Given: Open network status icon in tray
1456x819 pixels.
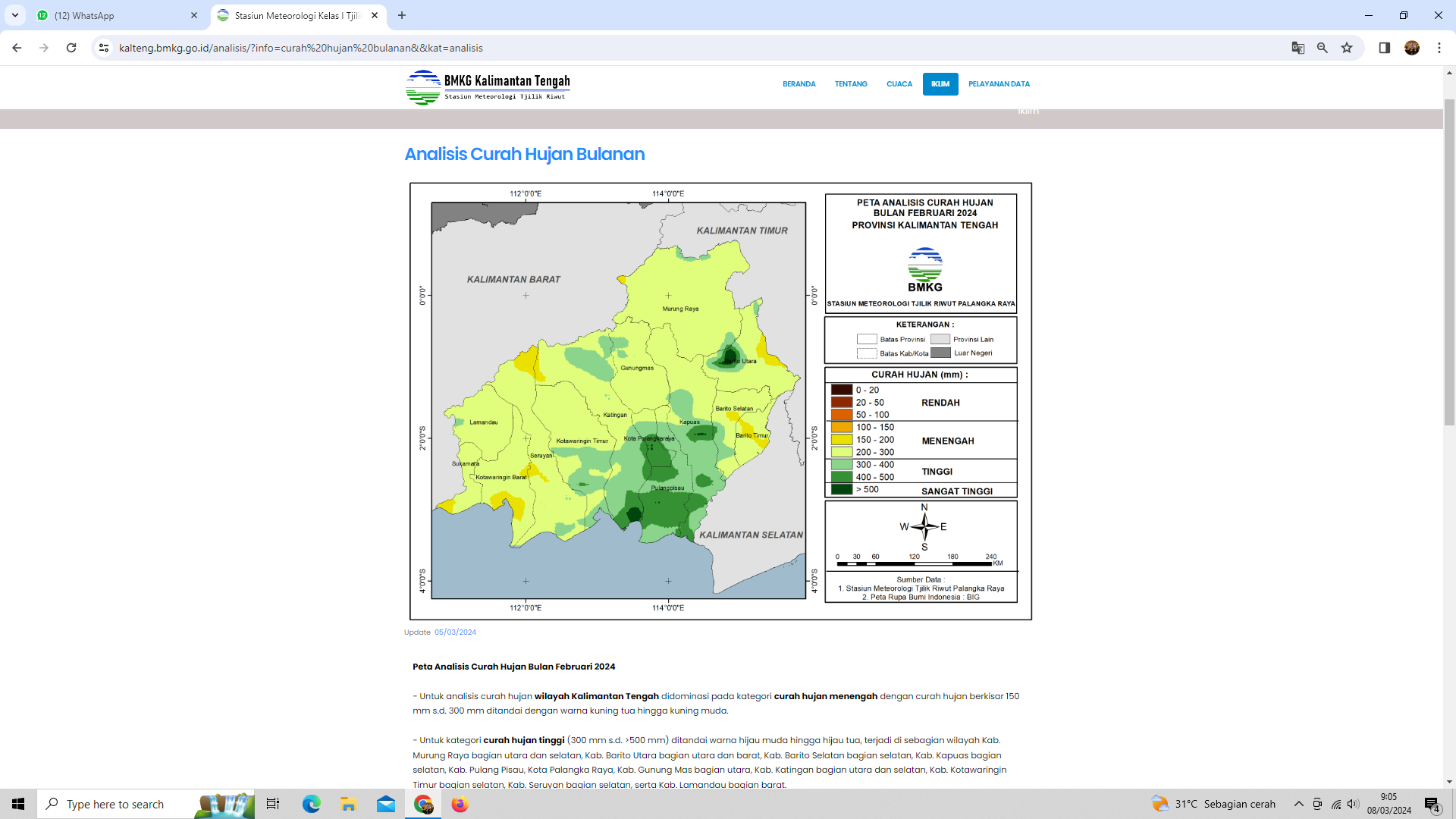Looking at the screenshot, I should [1336, 804].
